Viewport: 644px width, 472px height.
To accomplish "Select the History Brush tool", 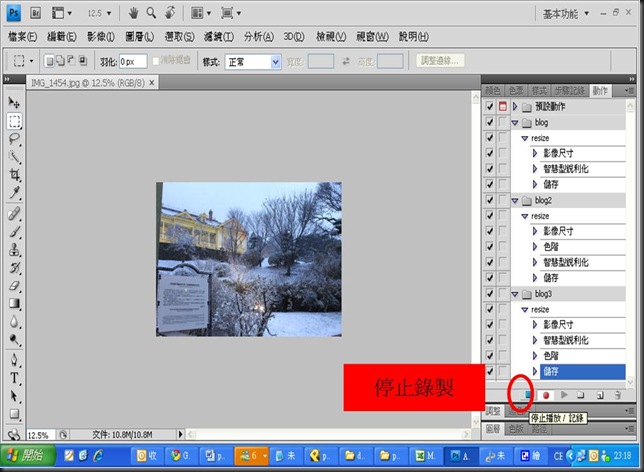I will [x=14, y=268].
